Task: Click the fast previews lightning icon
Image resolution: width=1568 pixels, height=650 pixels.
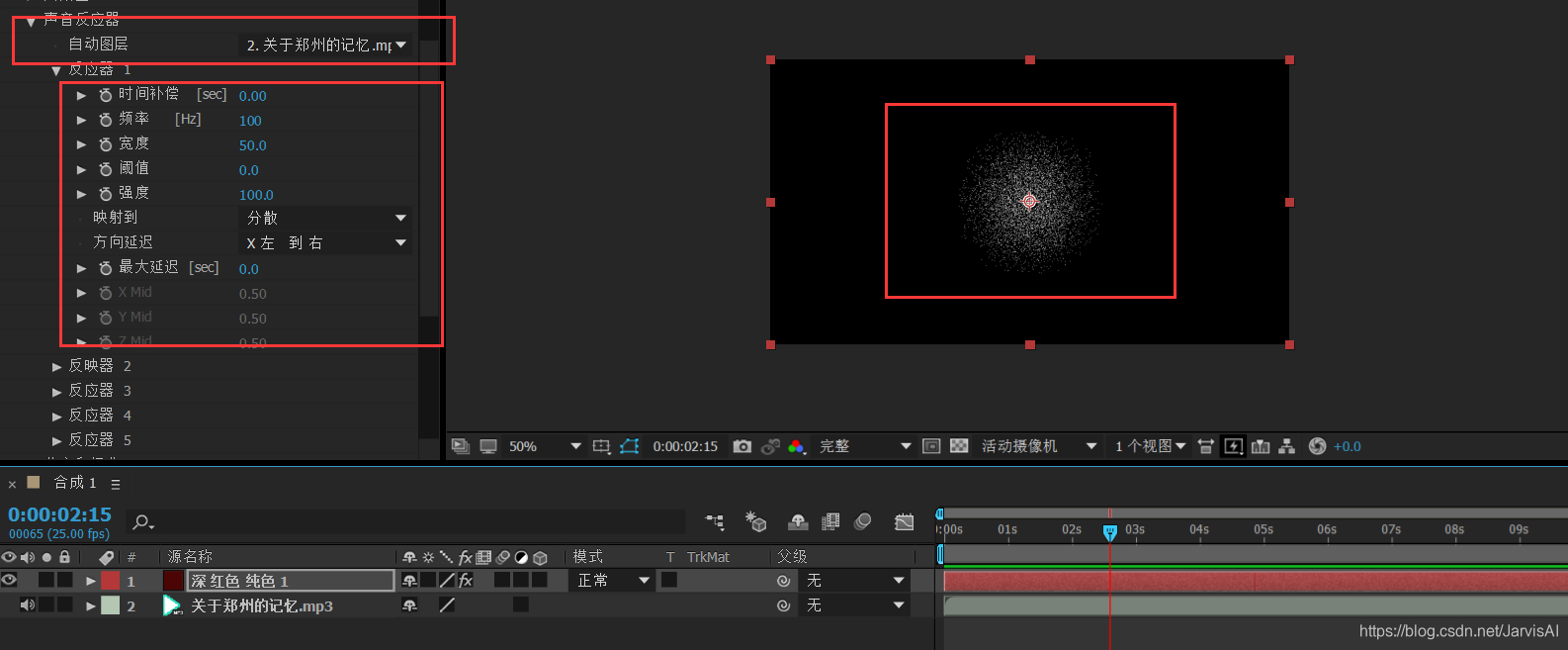Action: [x=1233, y=446]
